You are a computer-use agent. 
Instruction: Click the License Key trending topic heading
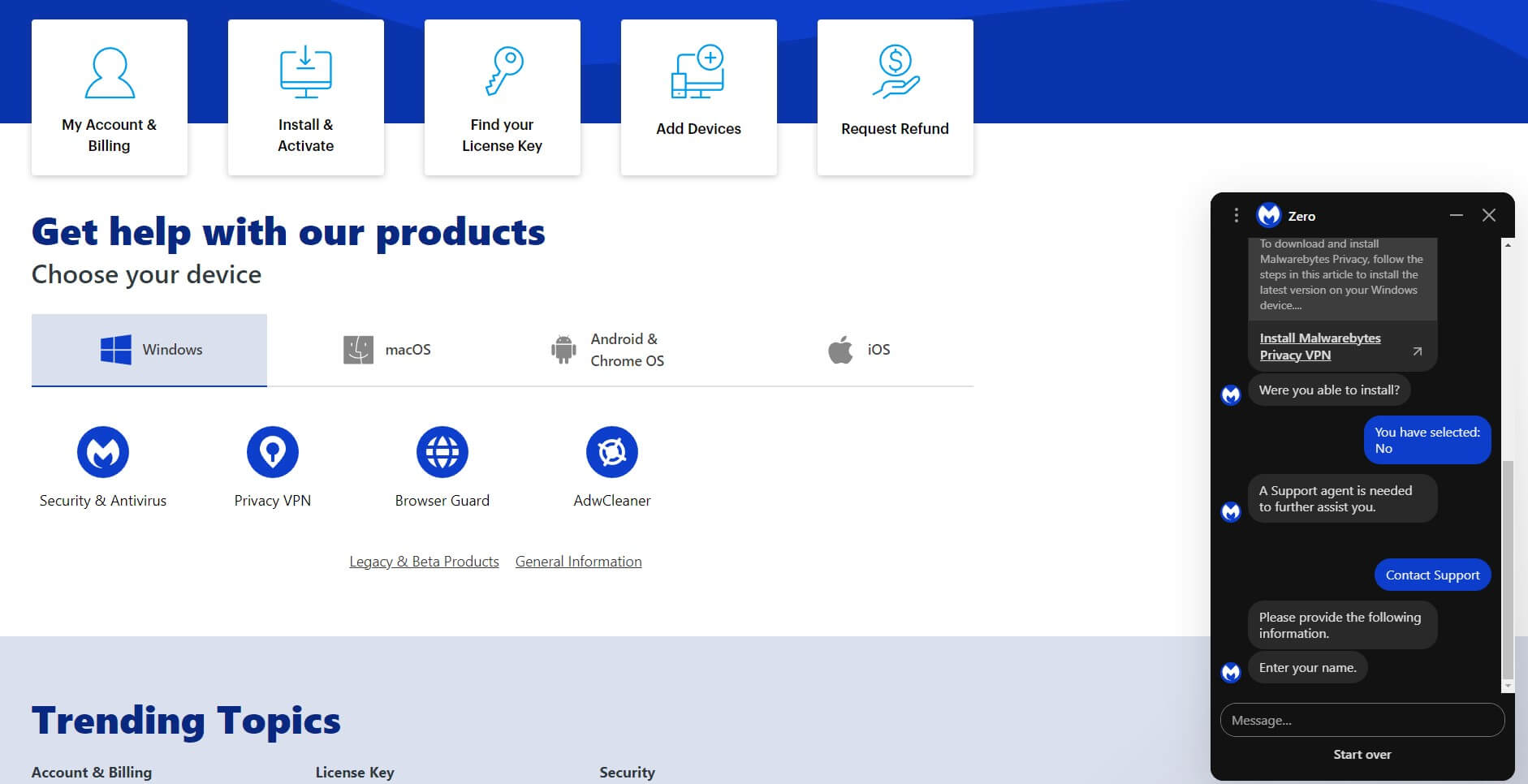(x=355, y=773)
